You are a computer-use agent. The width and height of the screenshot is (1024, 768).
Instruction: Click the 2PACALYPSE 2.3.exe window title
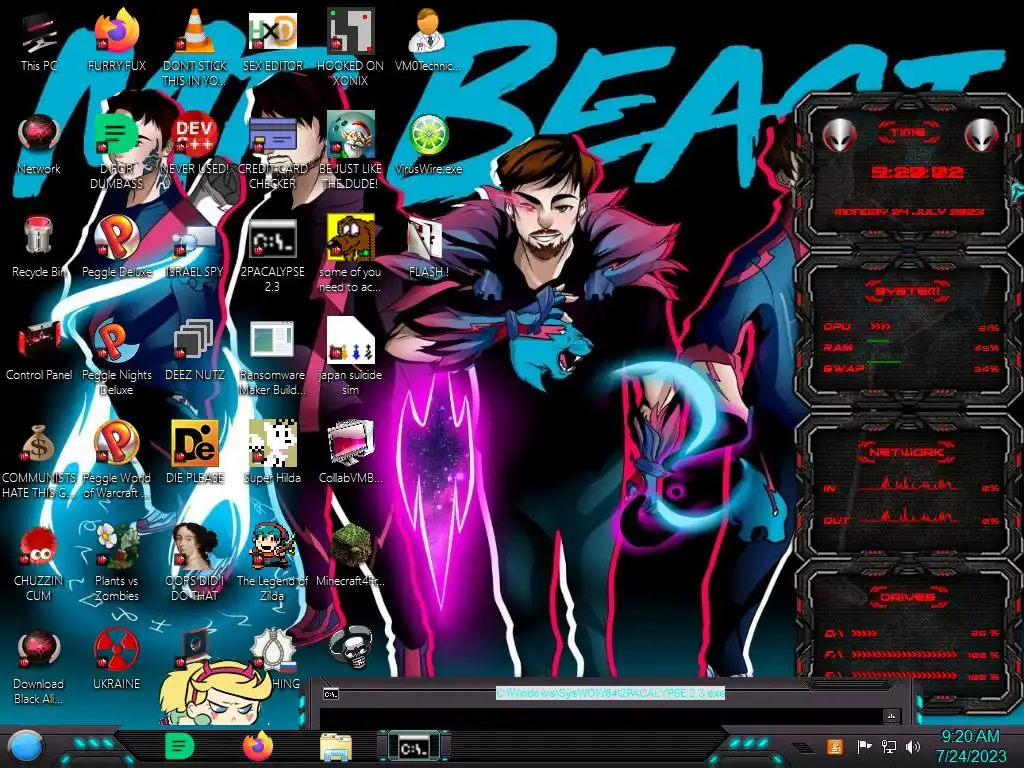(610, 693)
